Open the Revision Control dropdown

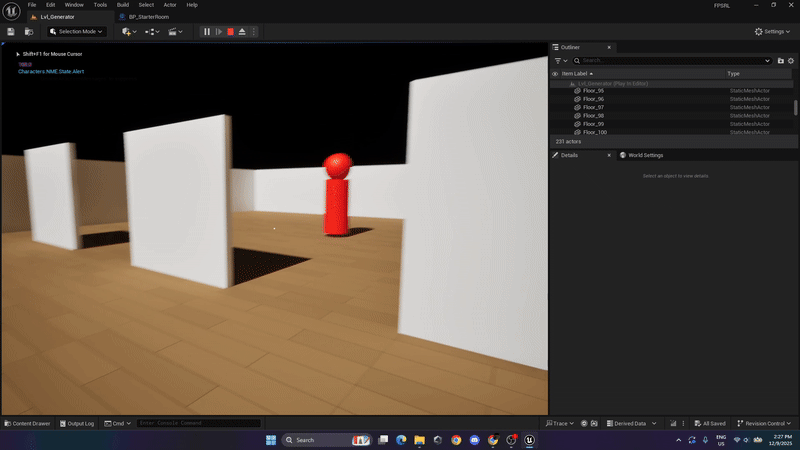coord(768,423)
